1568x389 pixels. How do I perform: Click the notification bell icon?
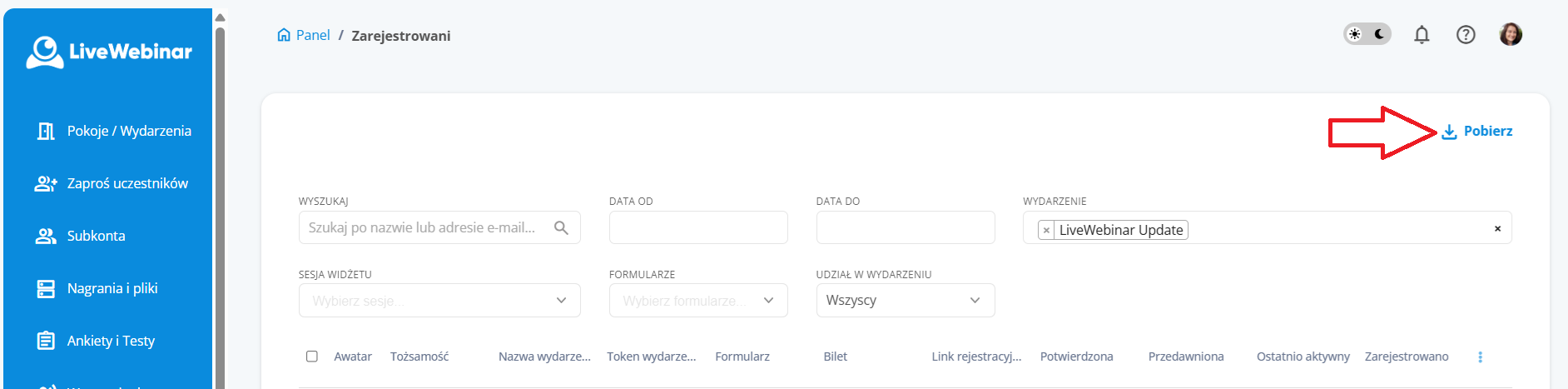pyautogui.click(x=1422, y=34)
